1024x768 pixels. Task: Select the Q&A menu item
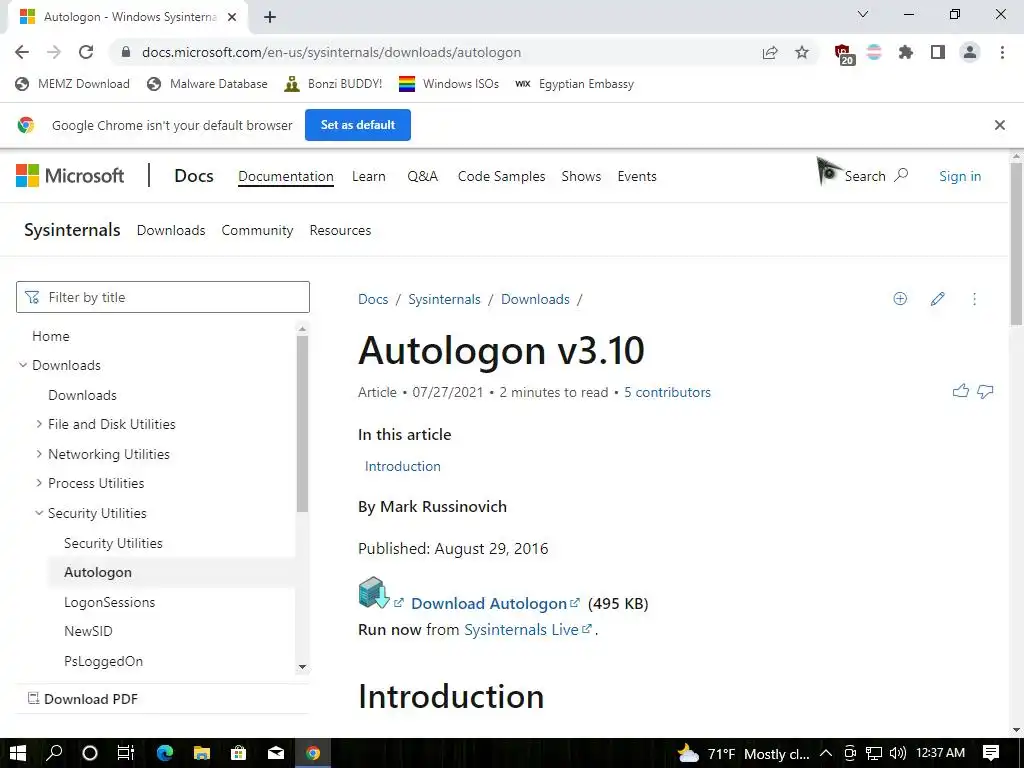pos(423,176)
